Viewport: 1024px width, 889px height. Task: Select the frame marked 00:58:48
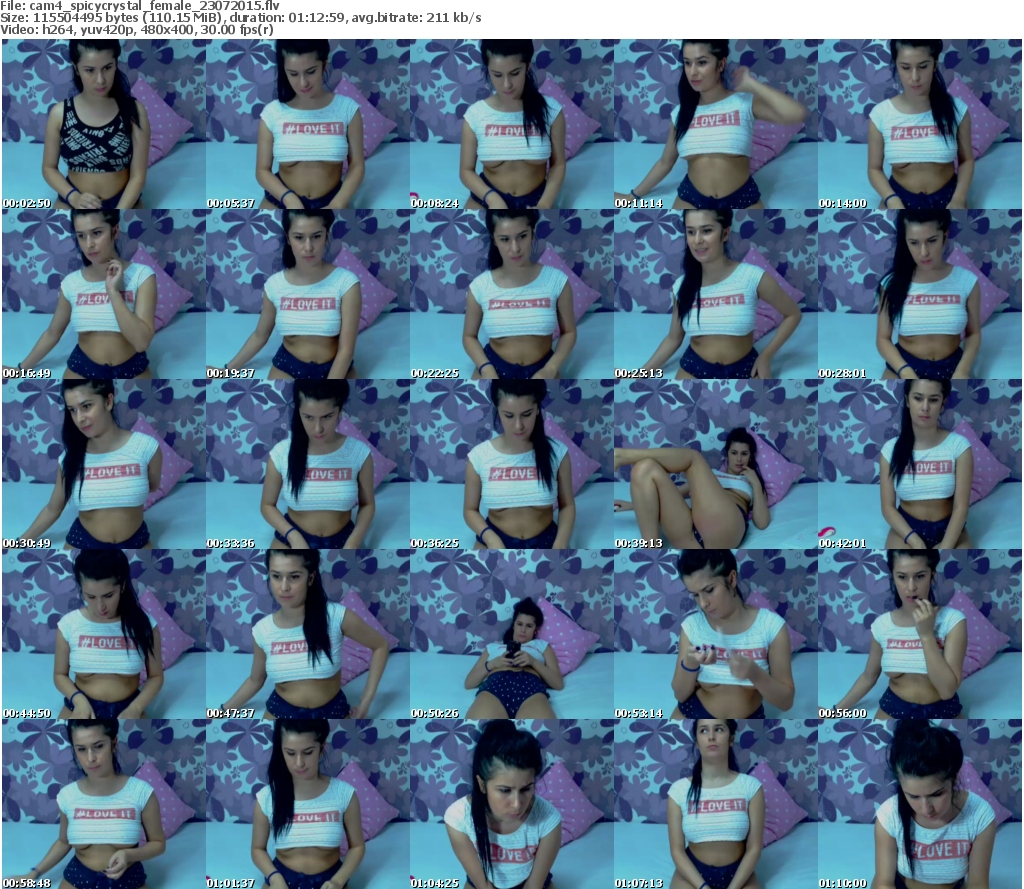click(x=103, y=804)
